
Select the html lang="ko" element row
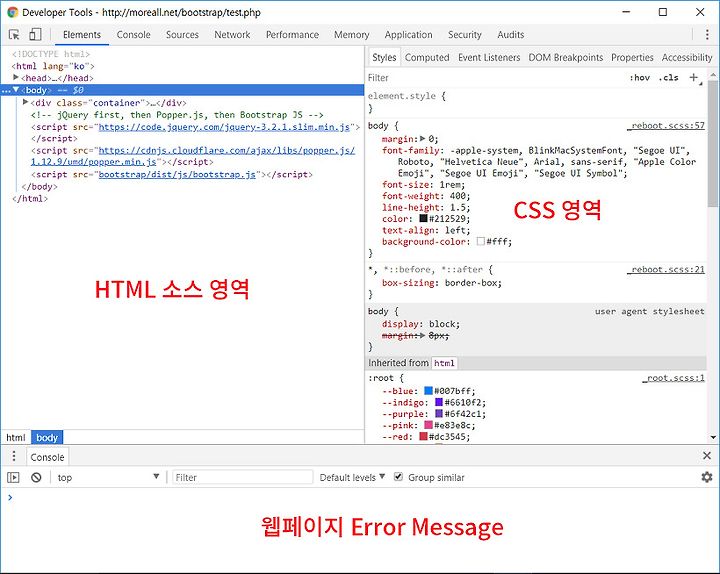click(53, 66)
